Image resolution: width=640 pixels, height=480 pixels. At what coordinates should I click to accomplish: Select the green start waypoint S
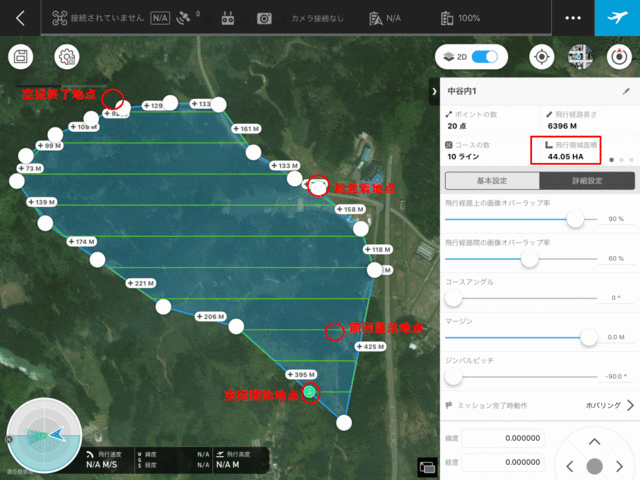tap(310, 392)
